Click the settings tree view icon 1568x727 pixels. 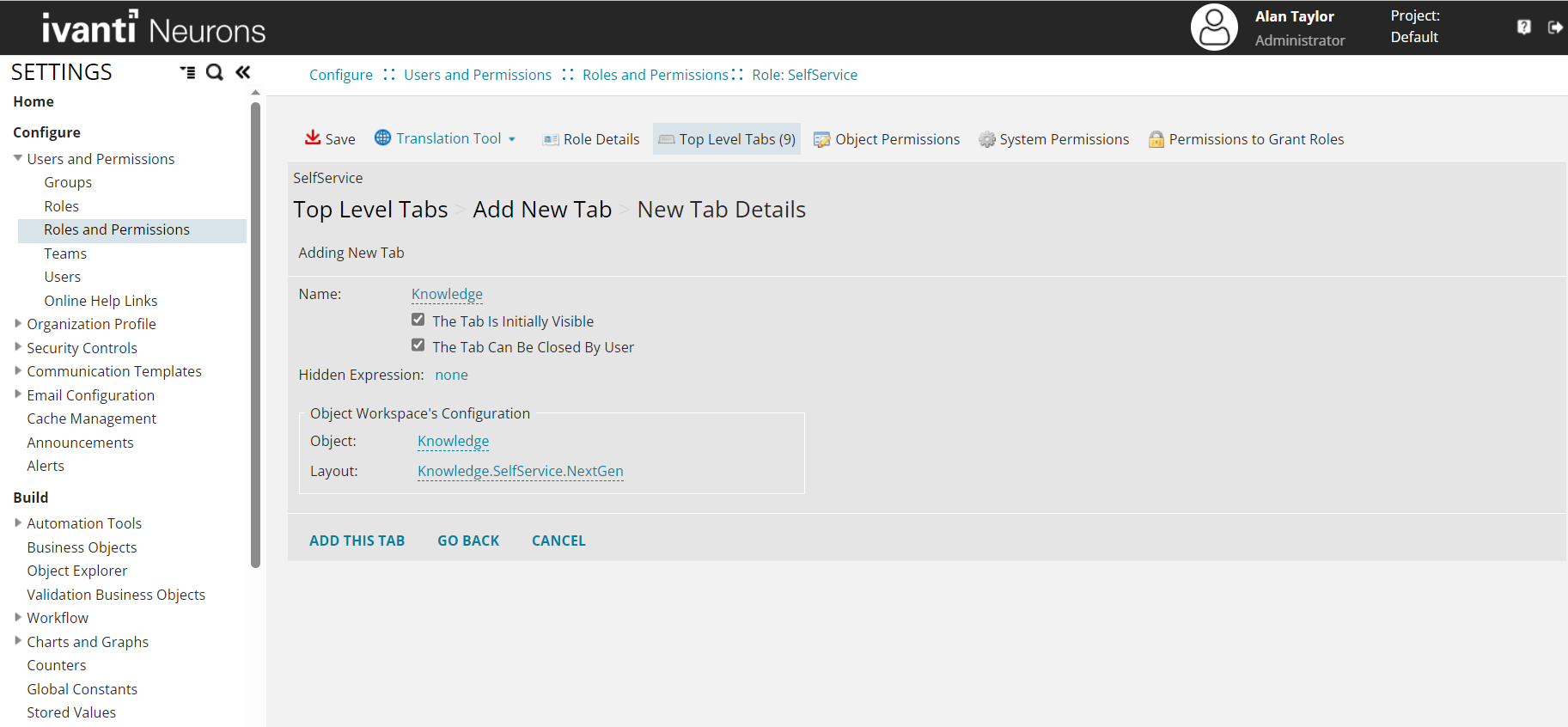pos(187,72)
